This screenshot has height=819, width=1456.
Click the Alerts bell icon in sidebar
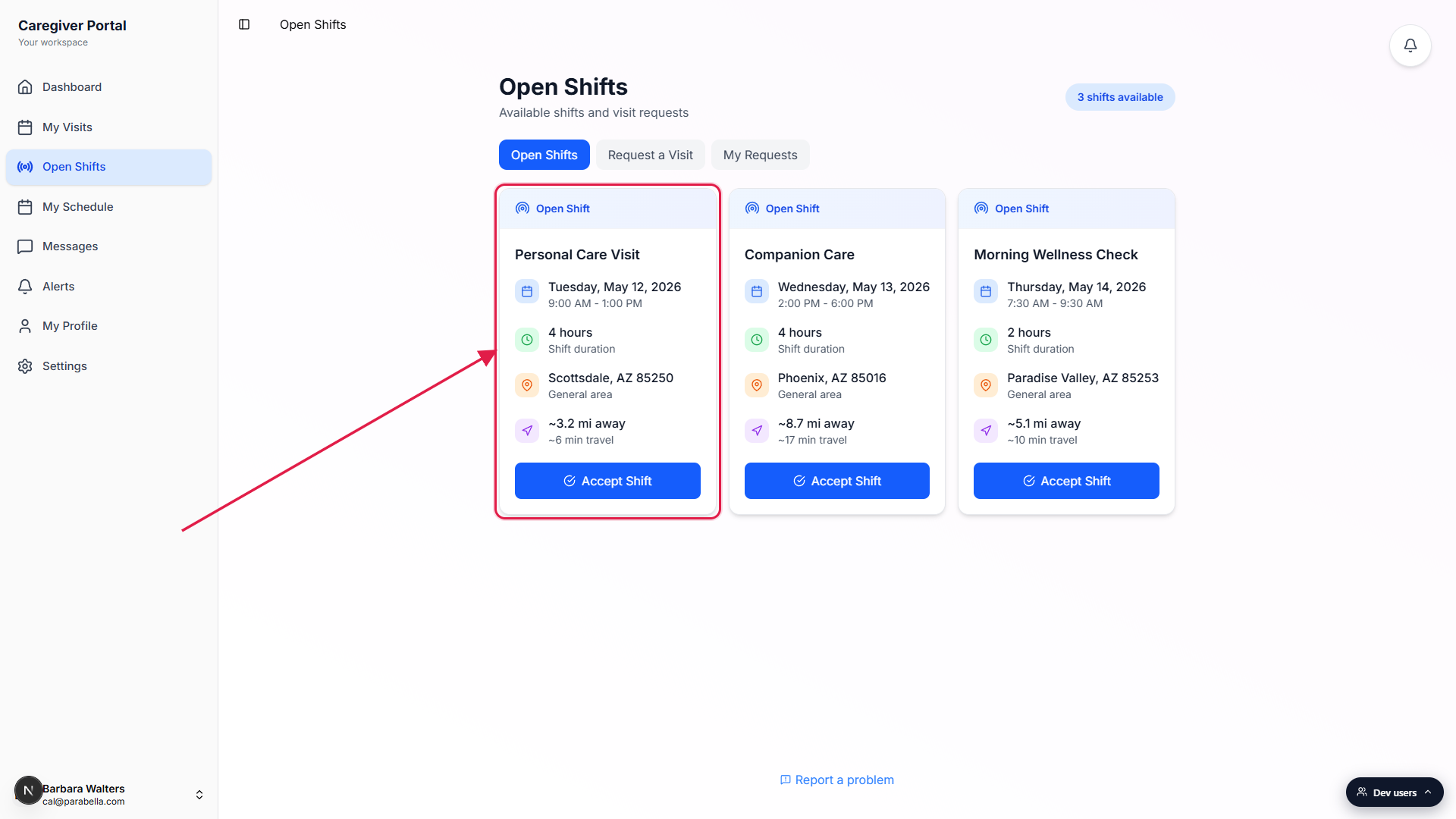[x=25, y=287]
